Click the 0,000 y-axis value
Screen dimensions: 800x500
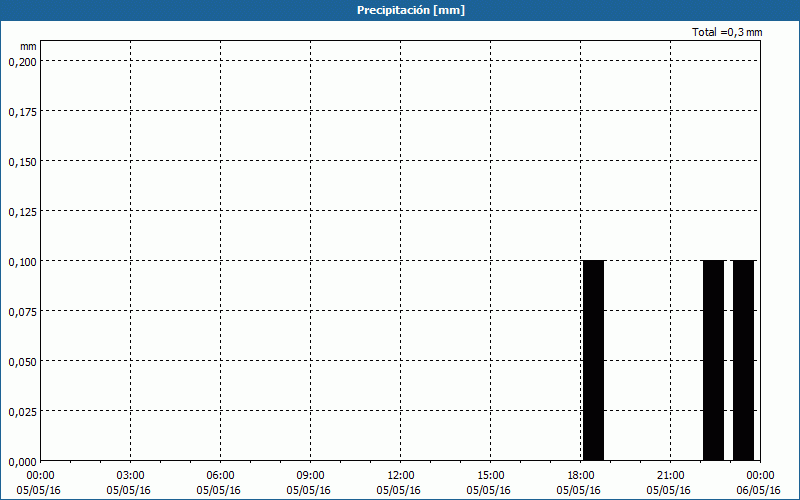[22, 462]
